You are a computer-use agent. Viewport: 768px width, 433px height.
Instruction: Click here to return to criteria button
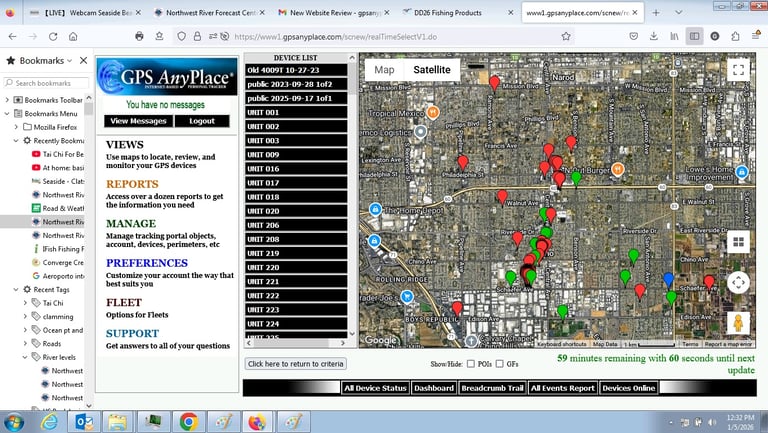click(x=295, y=364)
